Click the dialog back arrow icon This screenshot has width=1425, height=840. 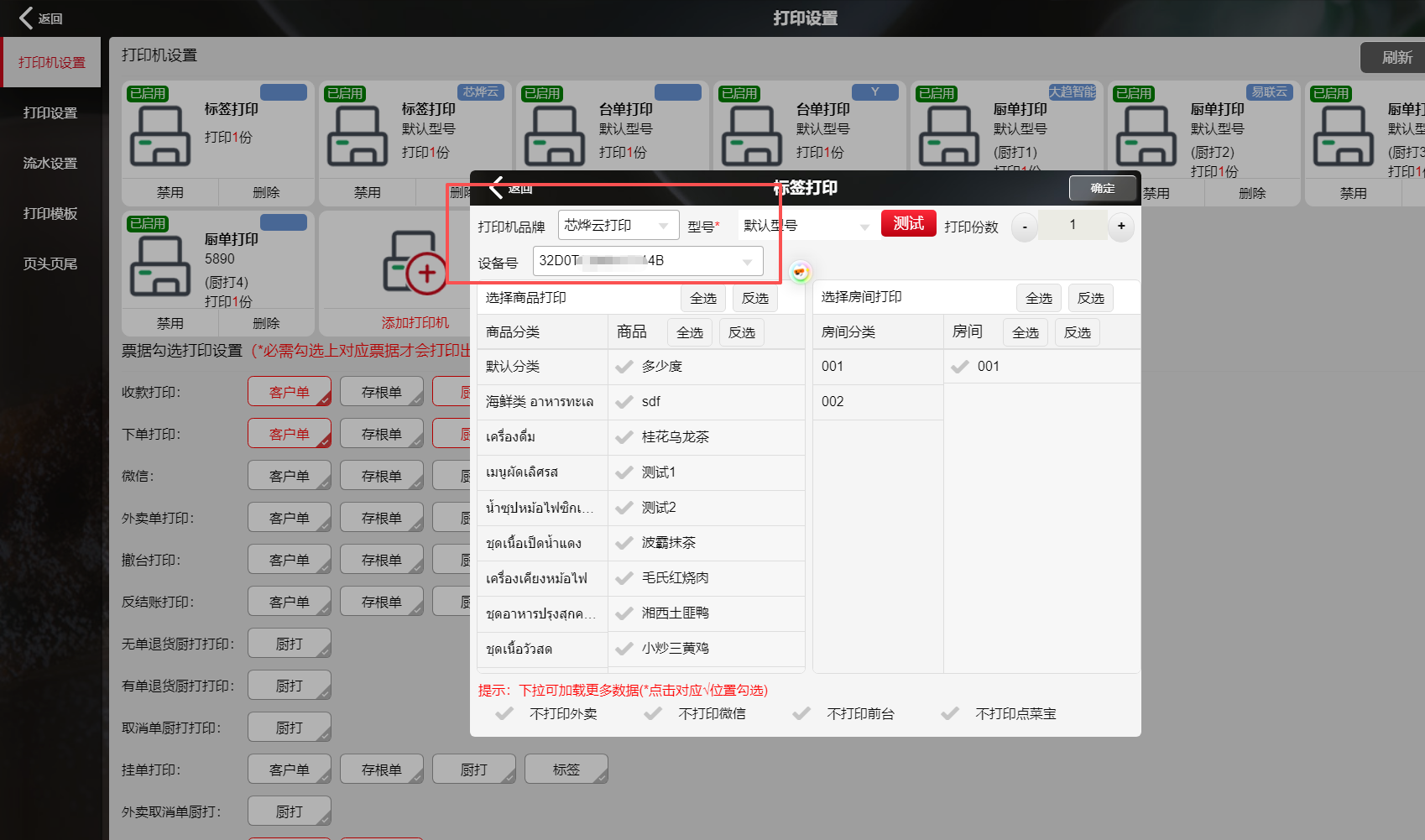496,187
